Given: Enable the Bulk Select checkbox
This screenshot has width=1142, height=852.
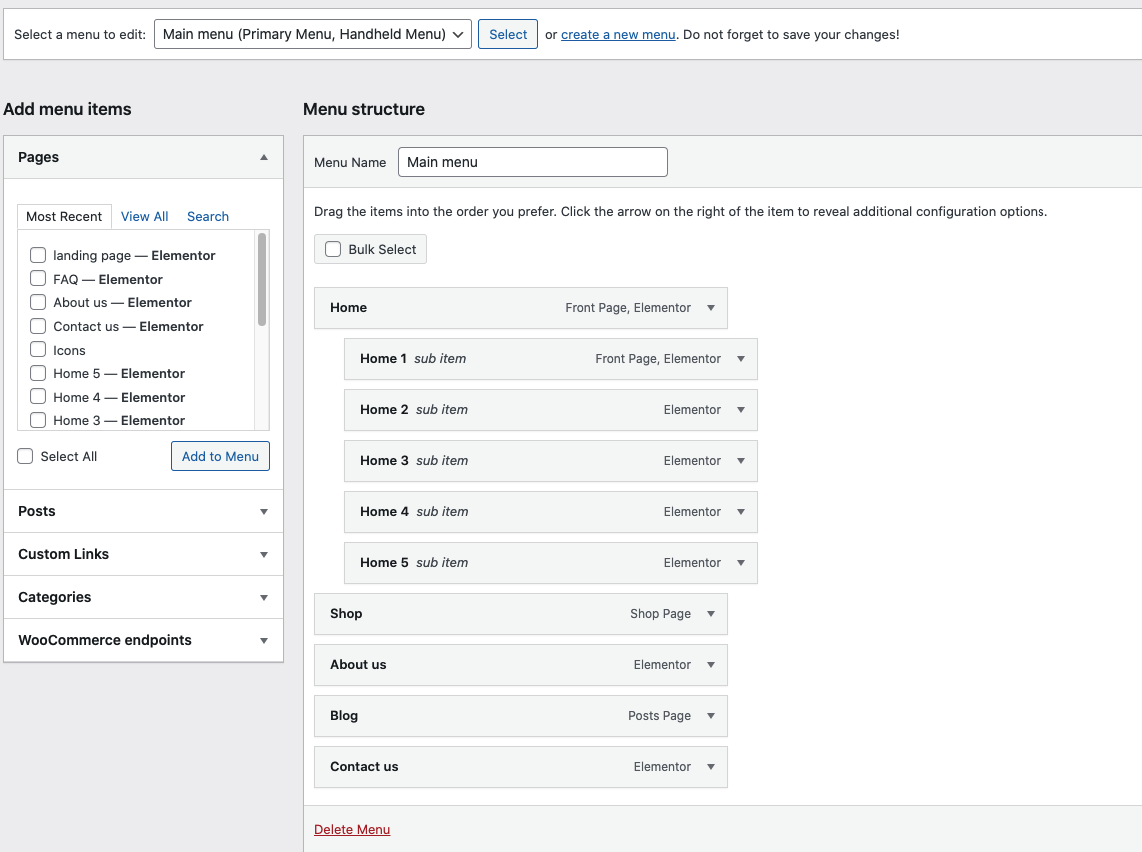Looking at the screenshot, I should 333,249.
